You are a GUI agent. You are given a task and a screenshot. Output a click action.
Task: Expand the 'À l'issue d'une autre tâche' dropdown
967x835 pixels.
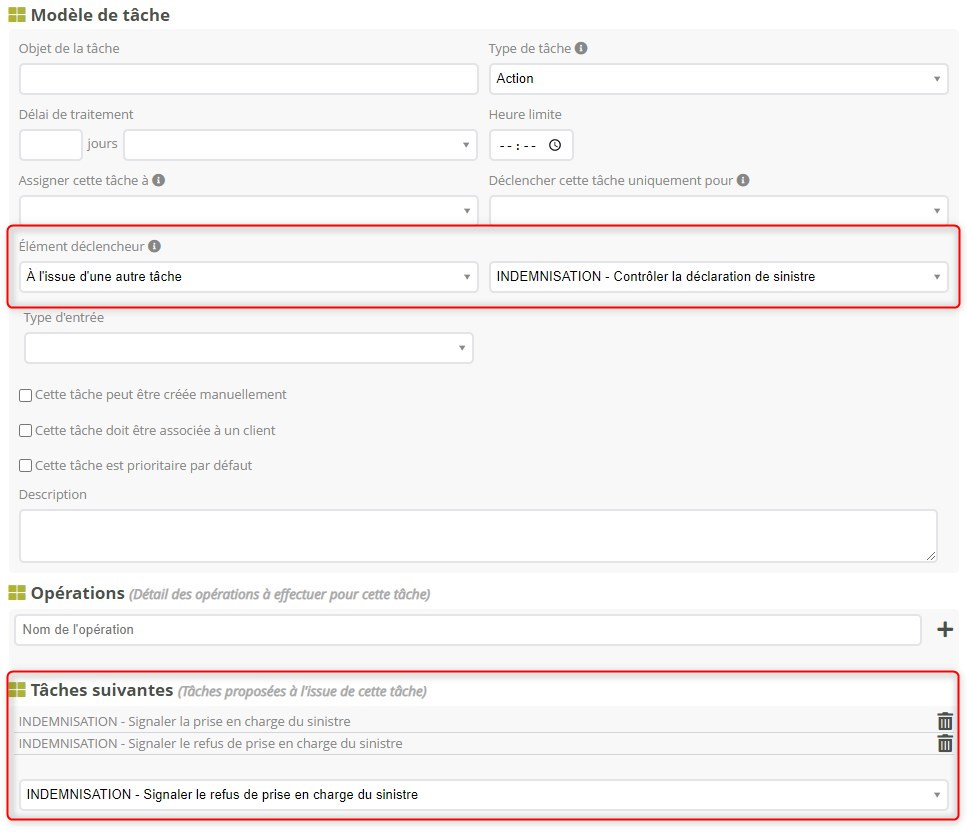[248, 277]
